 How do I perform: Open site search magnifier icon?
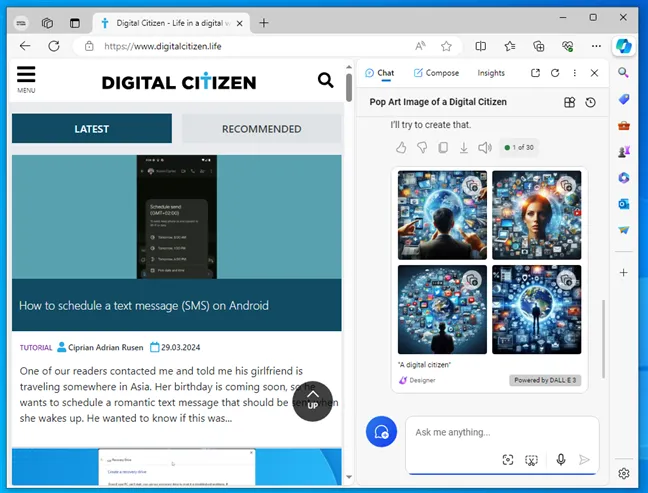pos(325,80)
